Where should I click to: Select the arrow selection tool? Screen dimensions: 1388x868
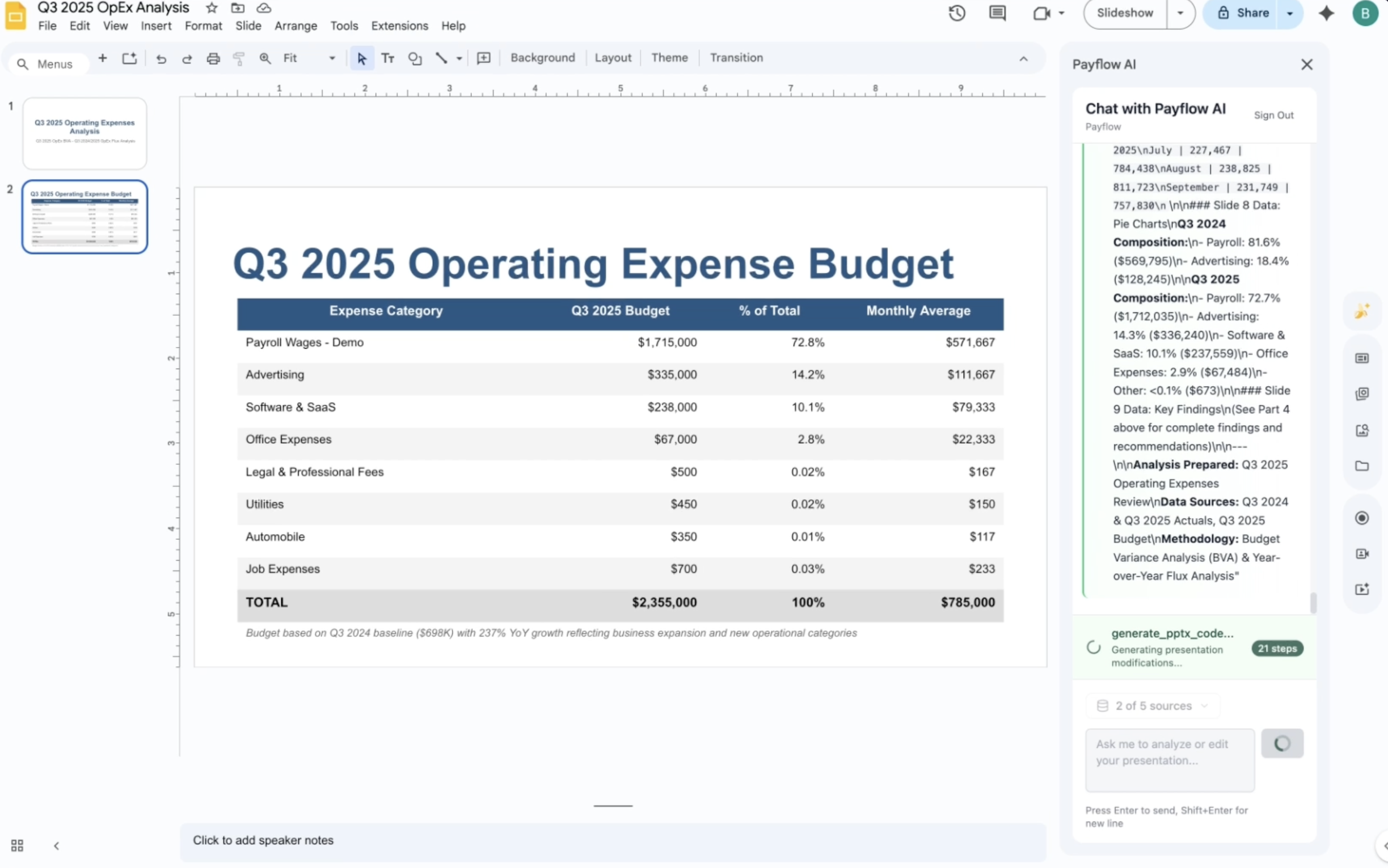point(361,58)
